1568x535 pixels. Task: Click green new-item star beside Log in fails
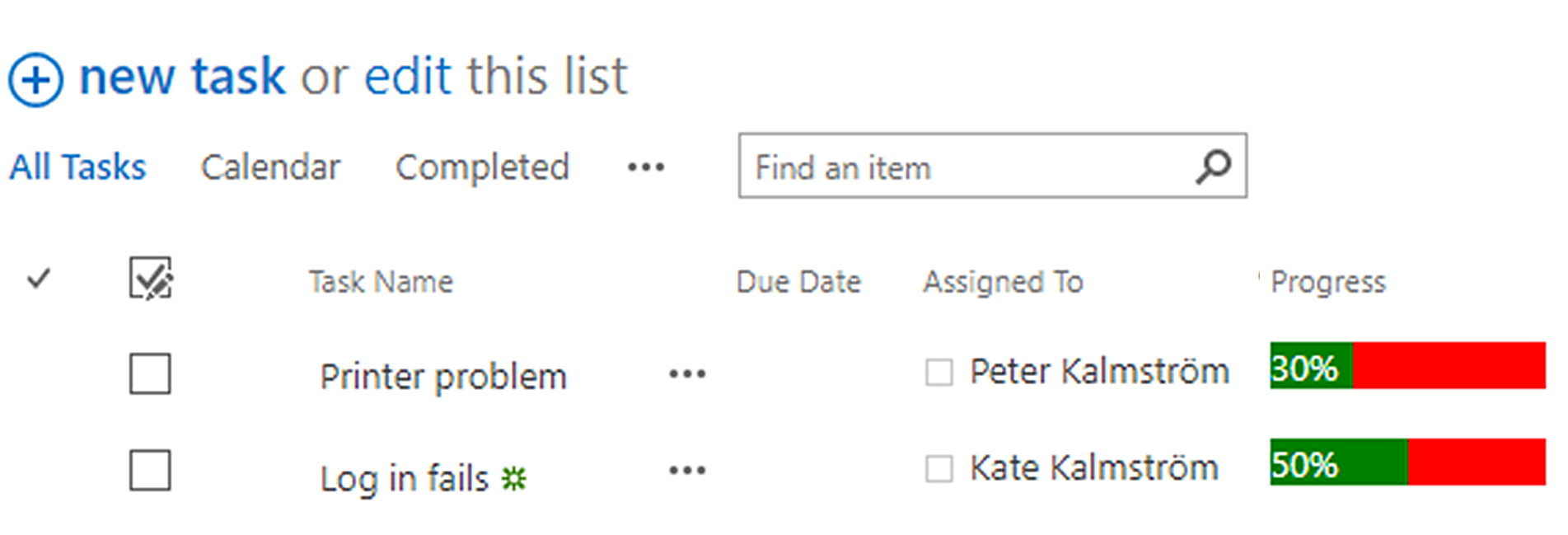click(x=514, y=478)
